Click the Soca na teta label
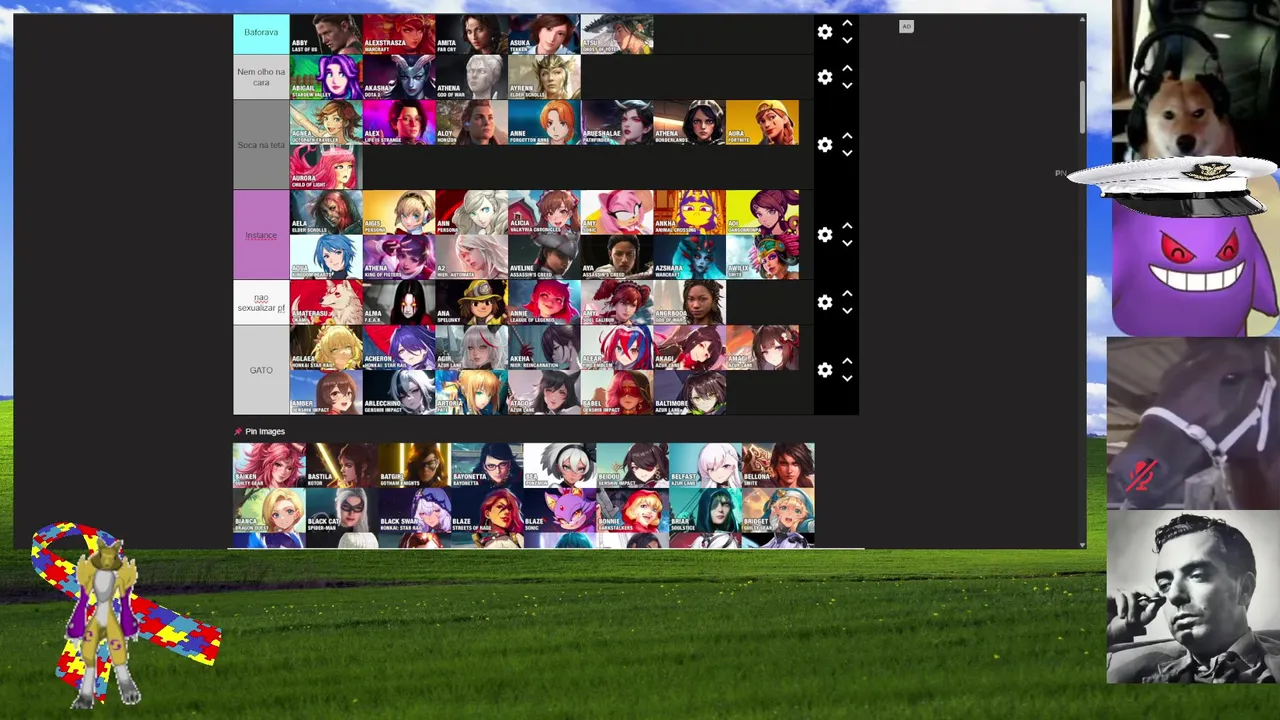Image resolution: width=1280 pixels, height=720 pixels. pyautogui.click(x=261, y=145)
